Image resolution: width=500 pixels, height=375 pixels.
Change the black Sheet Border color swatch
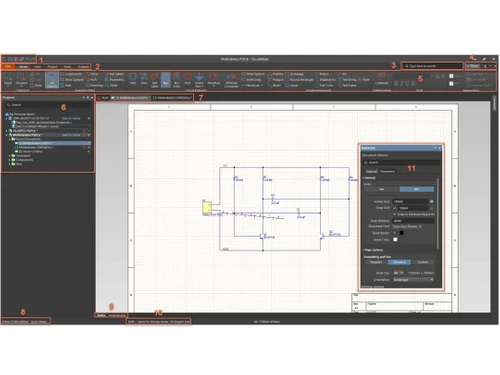pyautogui.click(x=401, y=233)
